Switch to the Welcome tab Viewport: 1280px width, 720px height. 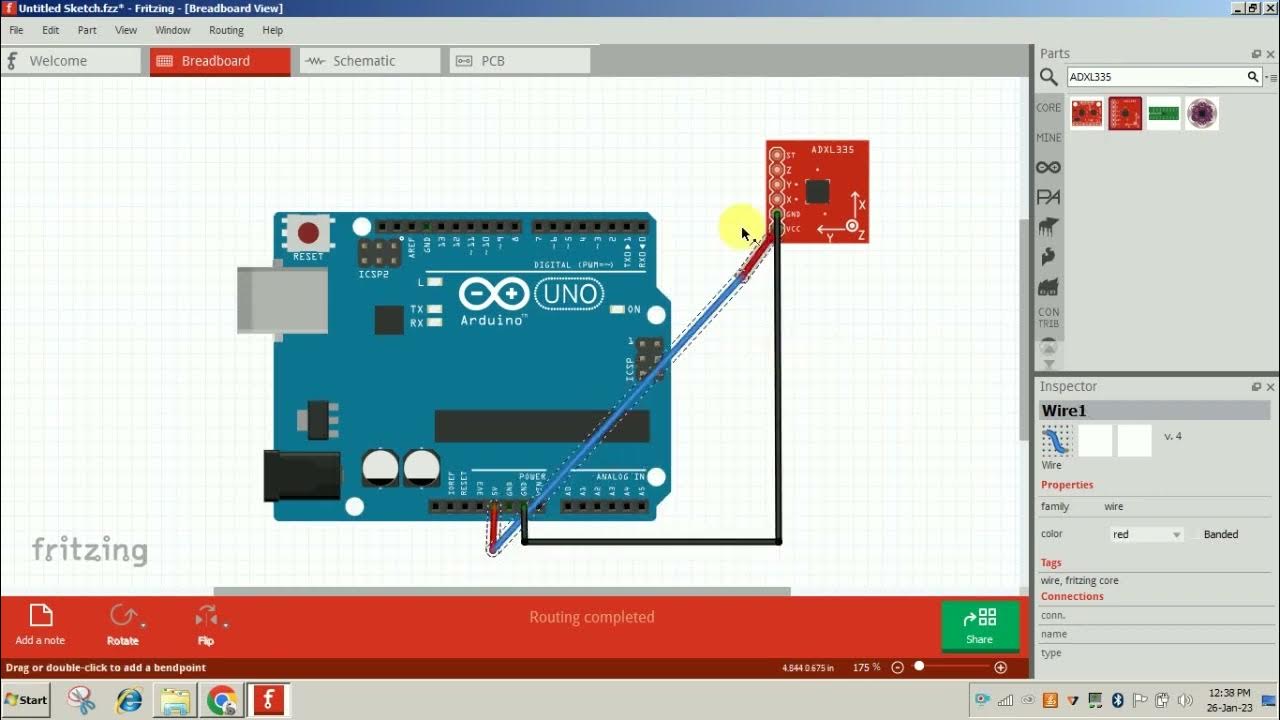tap(71, 61)
